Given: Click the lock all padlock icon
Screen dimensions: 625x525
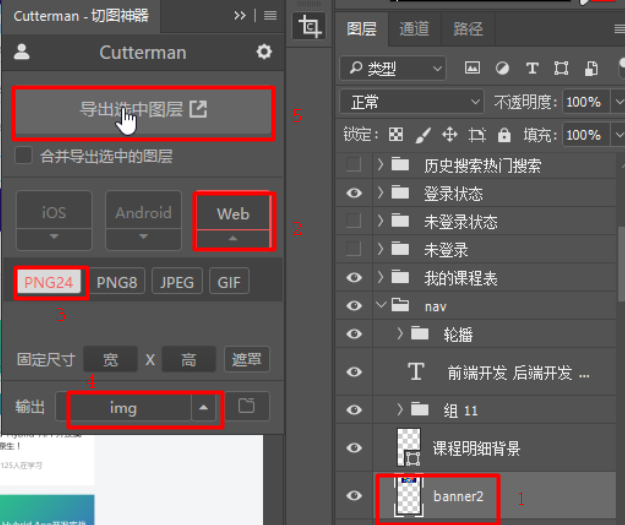Looking at the screenshot, I should tap(503, 134).
